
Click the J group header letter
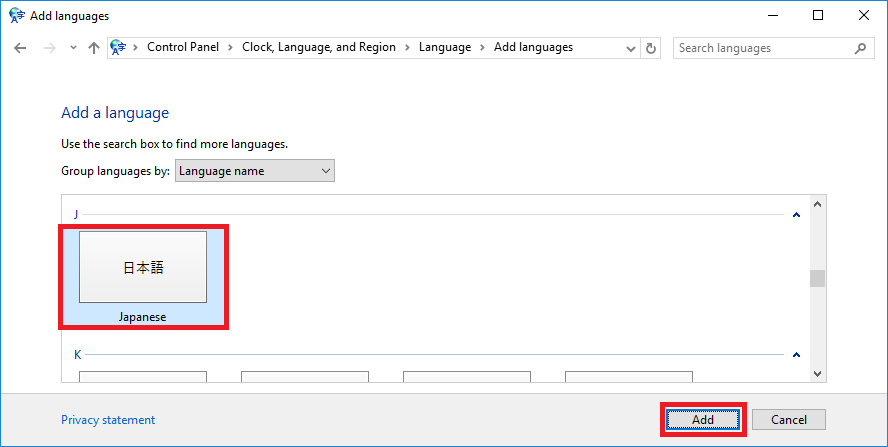coord(76,214)
